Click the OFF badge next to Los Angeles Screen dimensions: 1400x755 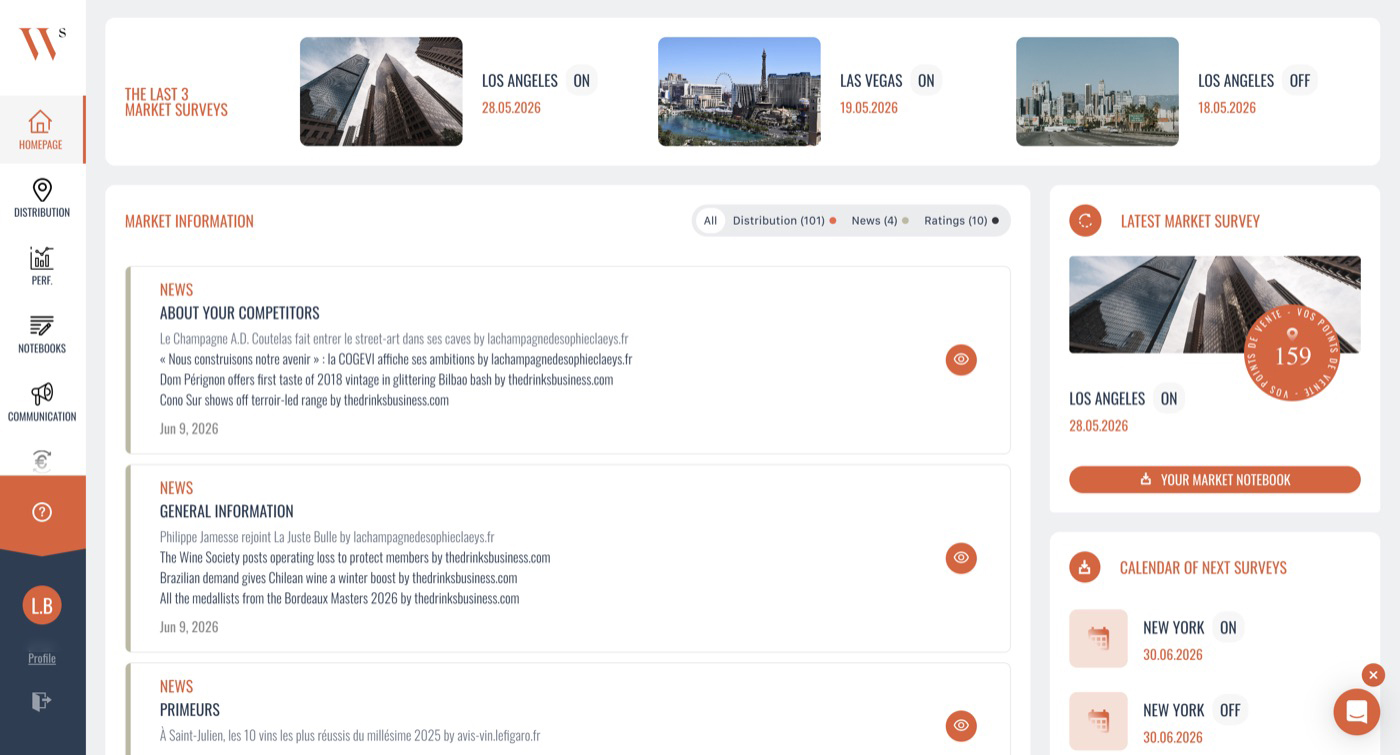coord(1300,81)
